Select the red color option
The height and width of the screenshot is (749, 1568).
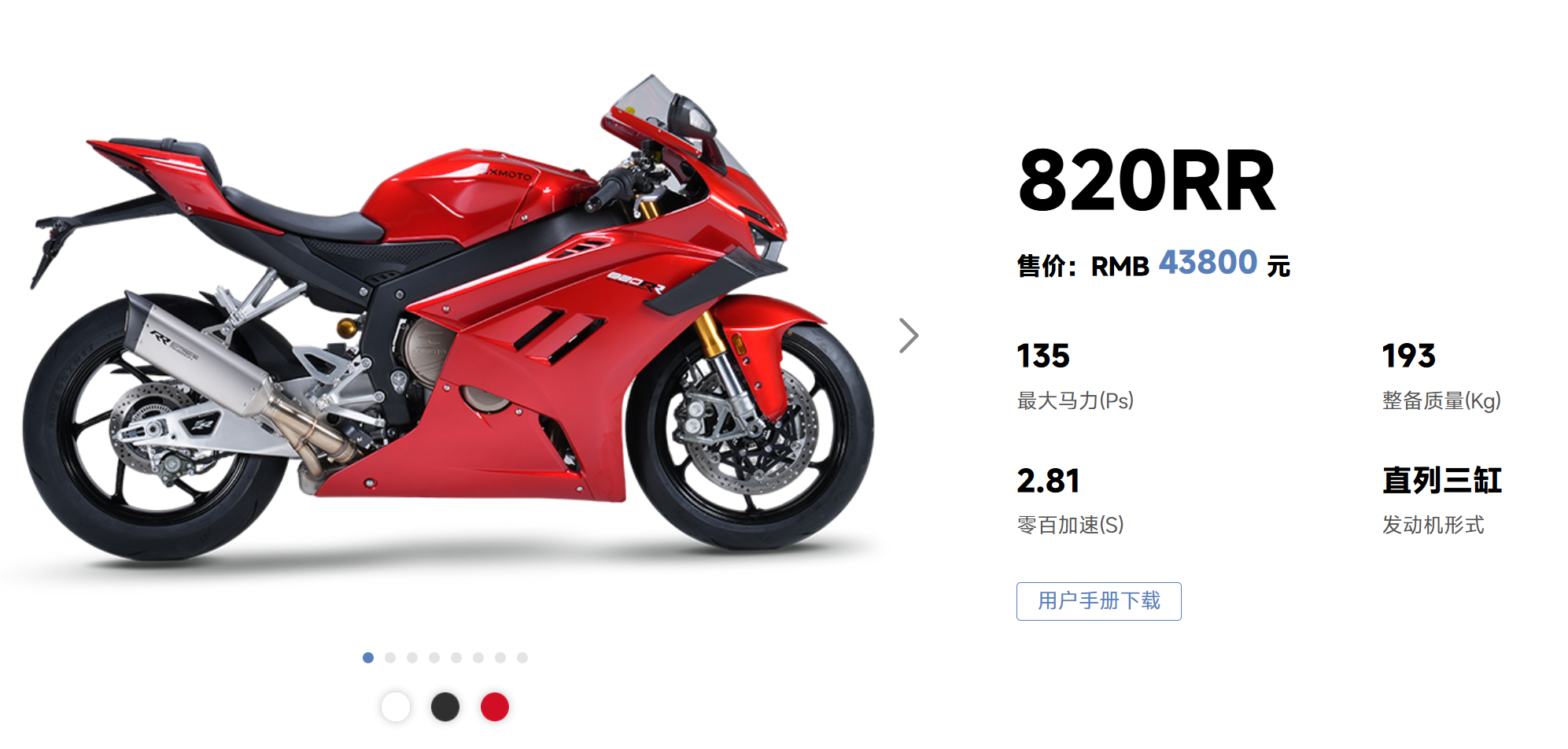pos(495,707)
